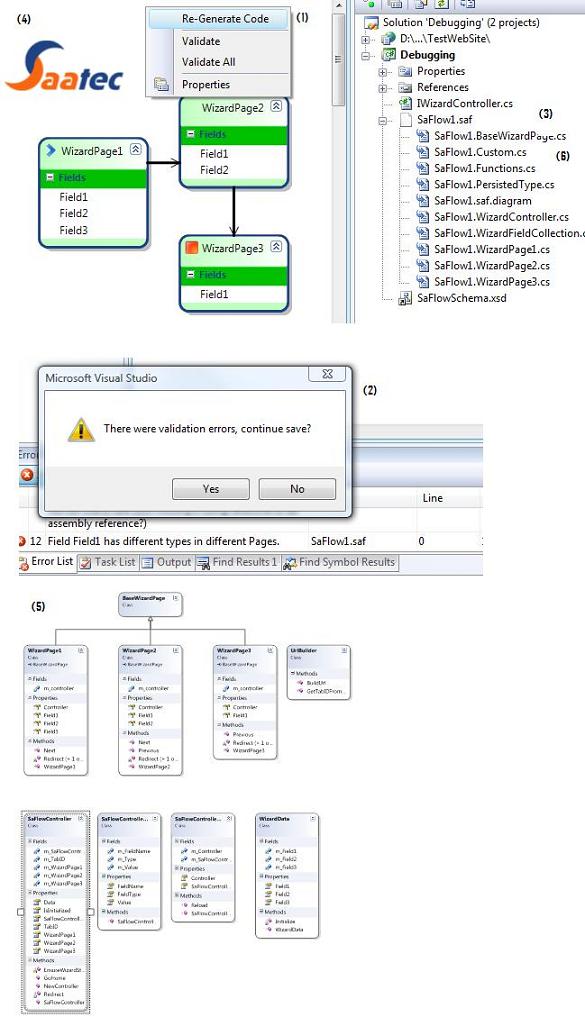Screen dimensions: 585x1017
Task: Switch to the Find Symbol Results tab
Action: pyautogui.click(x=339, y=562)
